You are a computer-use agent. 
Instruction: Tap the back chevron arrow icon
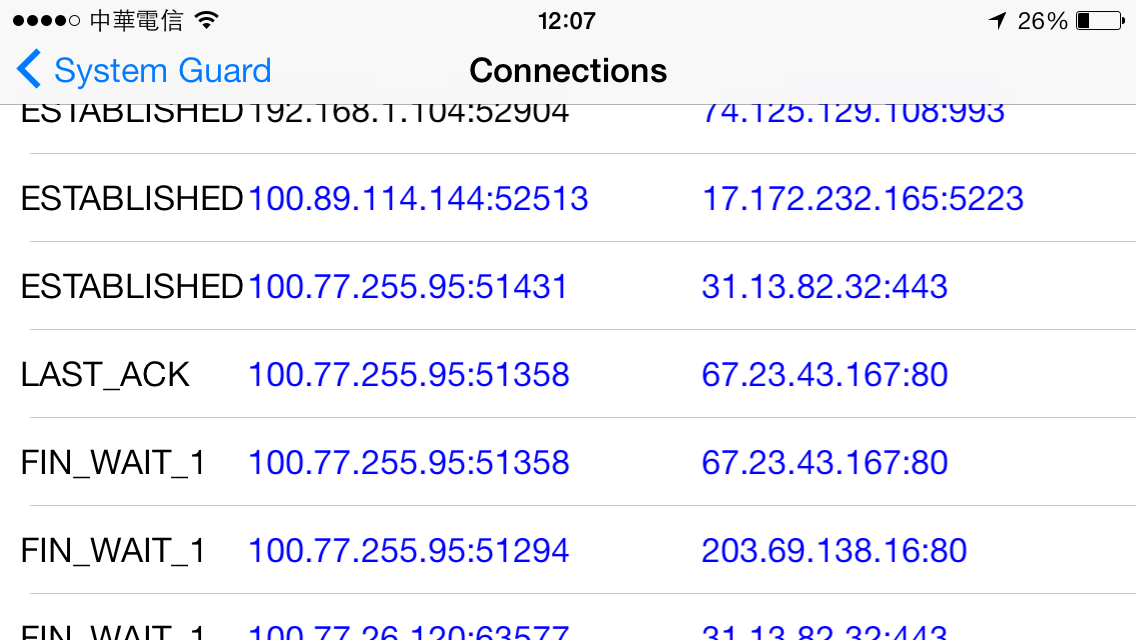28,70
